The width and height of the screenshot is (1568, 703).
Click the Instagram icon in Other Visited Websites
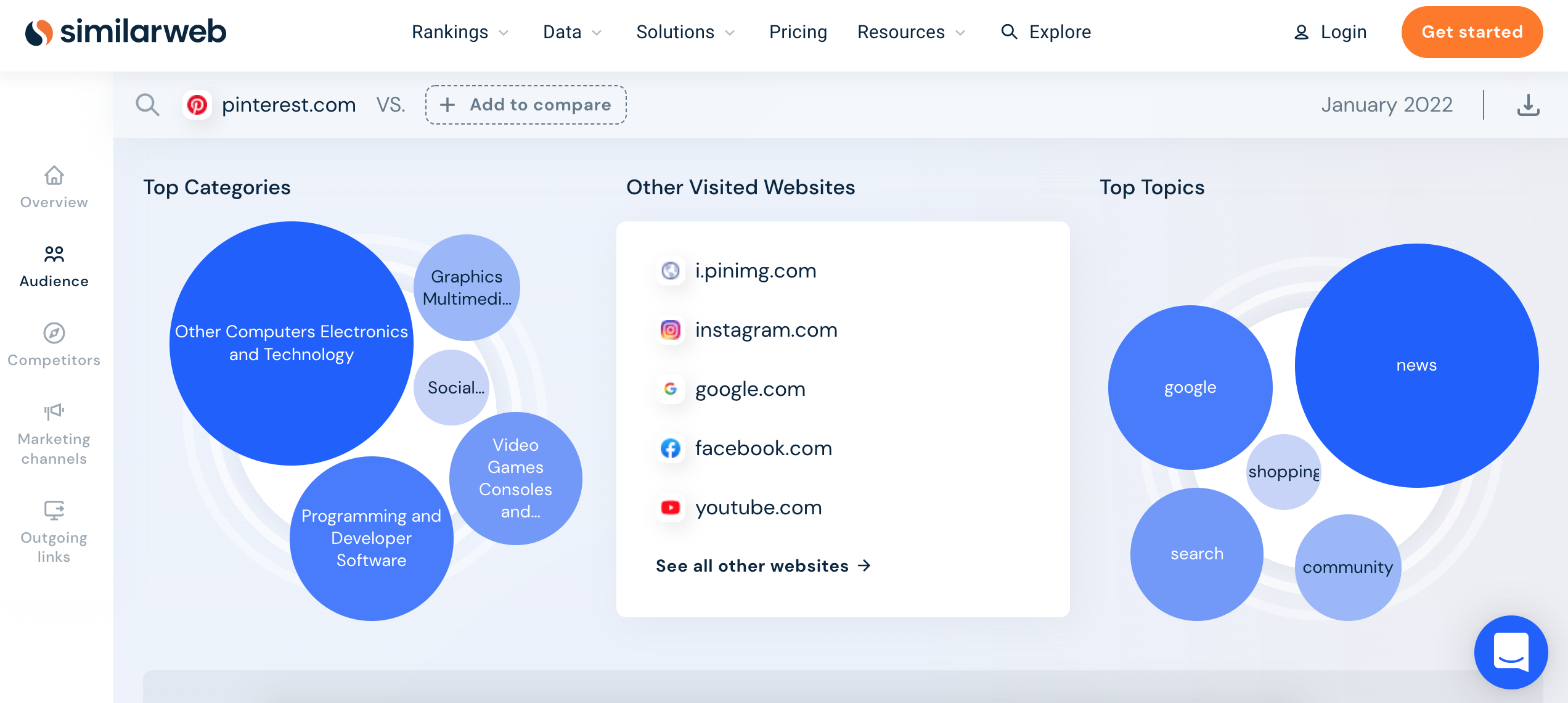(671, 331)
